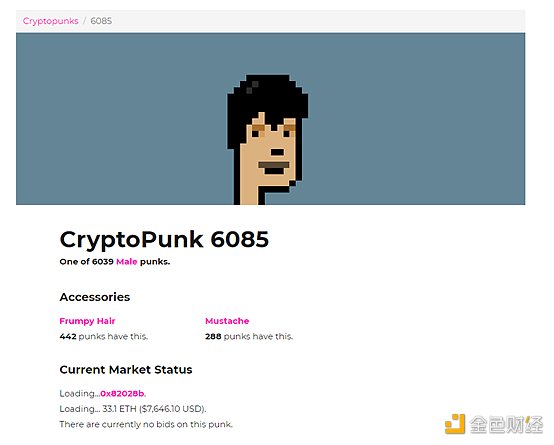
Task: Click the CryptoPunk 6085 title heading
Action: [164, 239]
